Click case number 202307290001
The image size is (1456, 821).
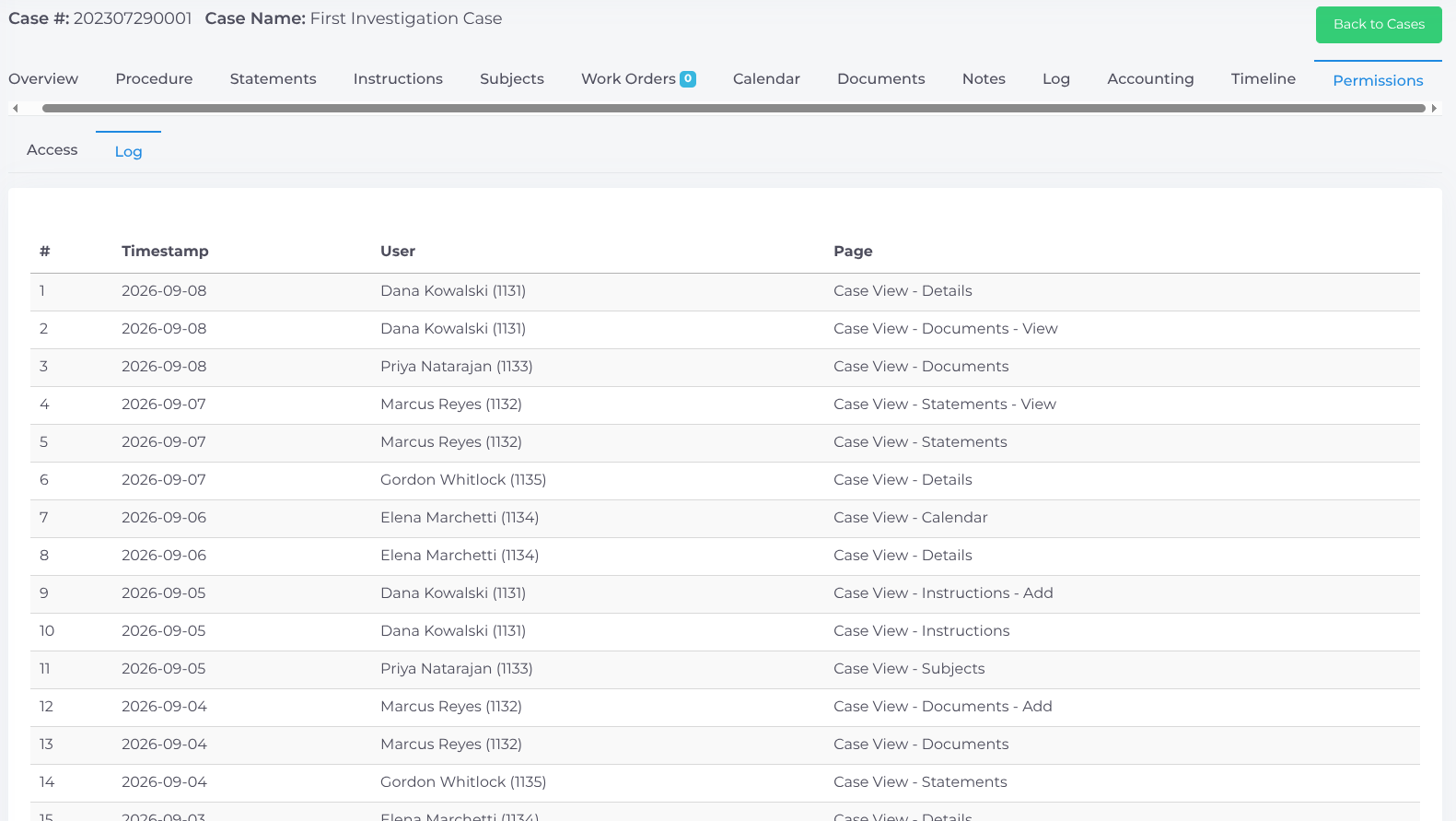(x=133, y=18)
